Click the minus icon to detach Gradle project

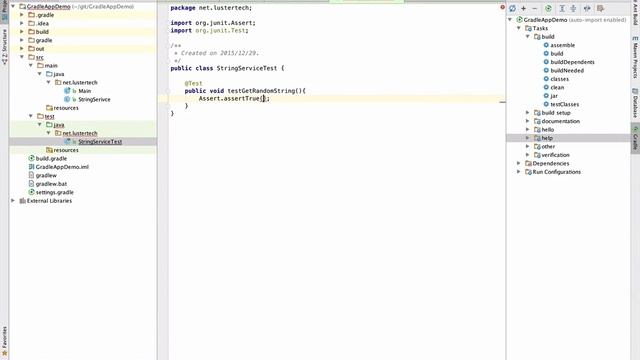pyautogui.click(x=535, y=9)
